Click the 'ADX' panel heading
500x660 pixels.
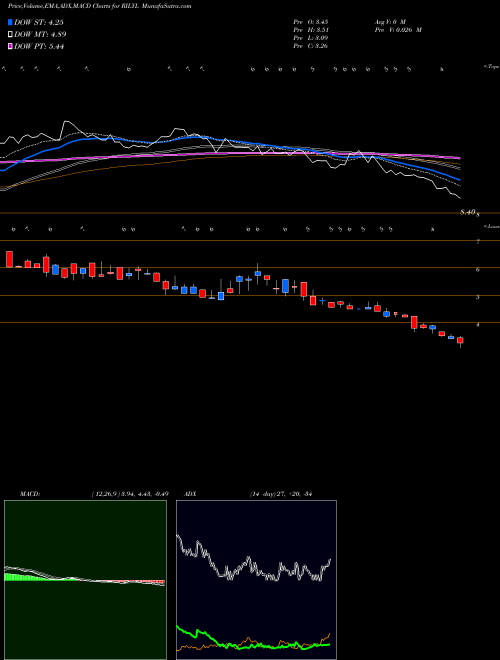(191, 494)
